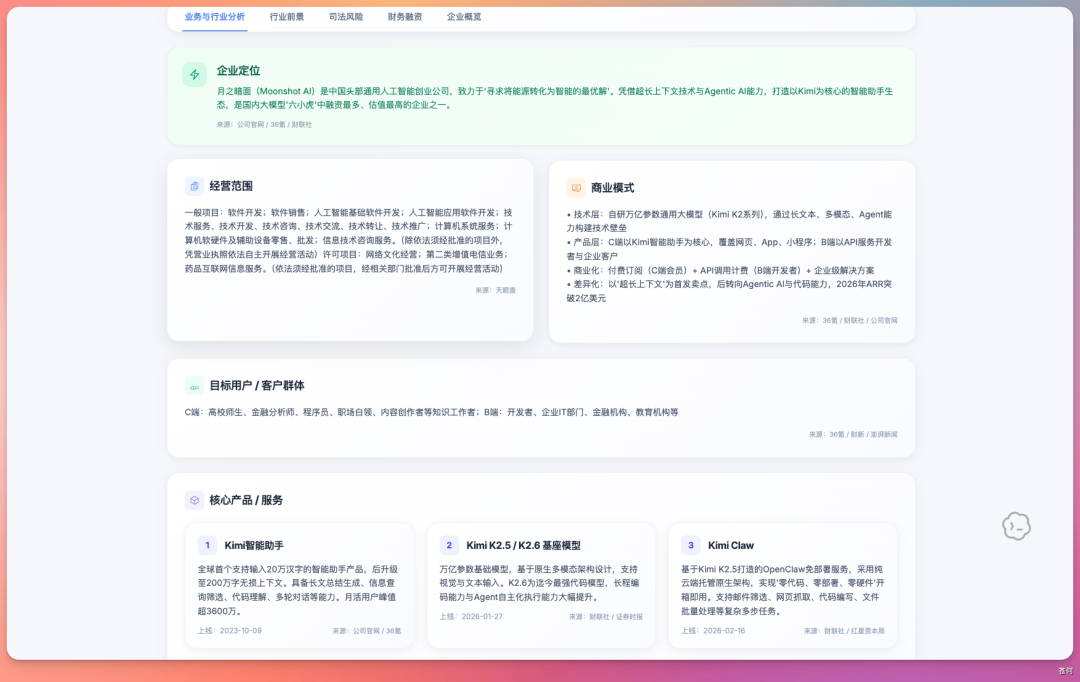Click source 来源：财联社 / 红星资本局
Image resolution: width=1080 pixels, height=682 pixels.
click(x=844, y=630)
